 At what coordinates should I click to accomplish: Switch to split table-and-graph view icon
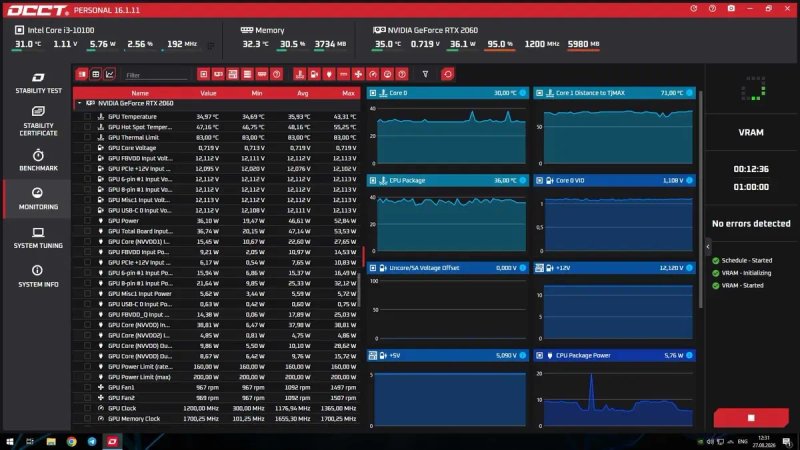coord(82,74)
